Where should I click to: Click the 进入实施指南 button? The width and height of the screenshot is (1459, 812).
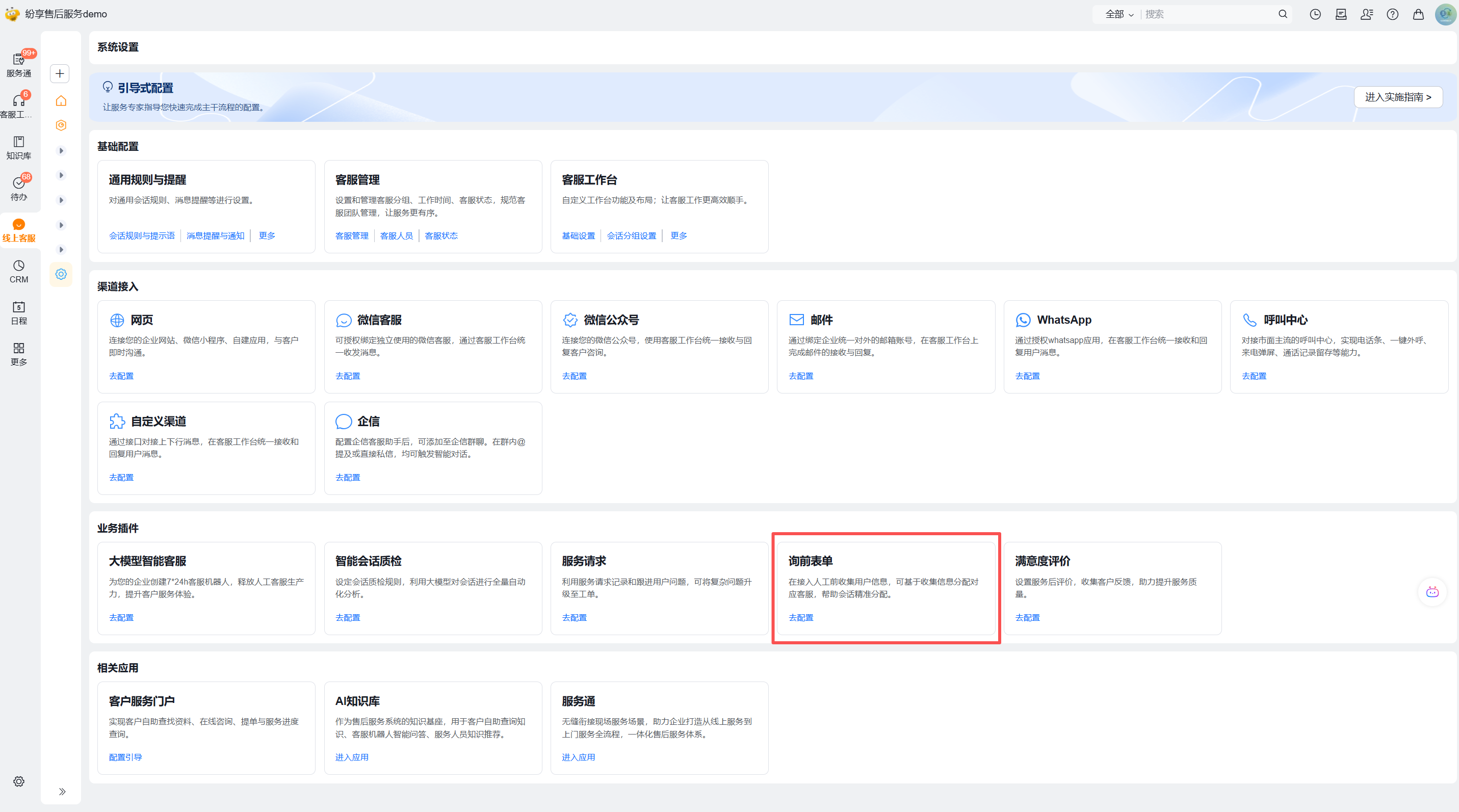coord(1397,97)
